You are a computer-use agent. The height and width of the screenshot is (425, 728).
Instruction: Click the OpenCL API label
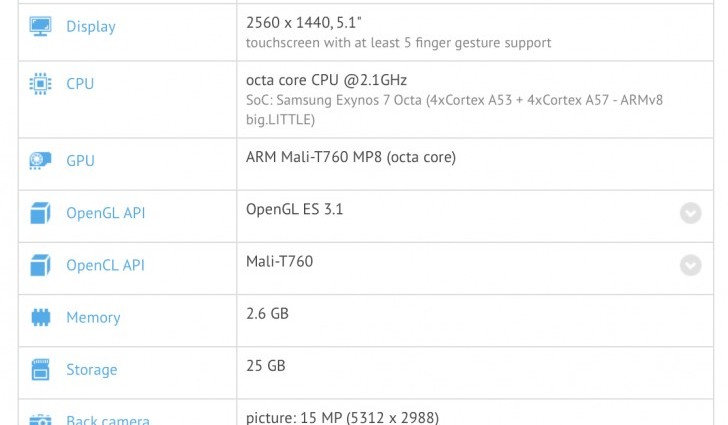pyautogui.click(x=105, y=265)
